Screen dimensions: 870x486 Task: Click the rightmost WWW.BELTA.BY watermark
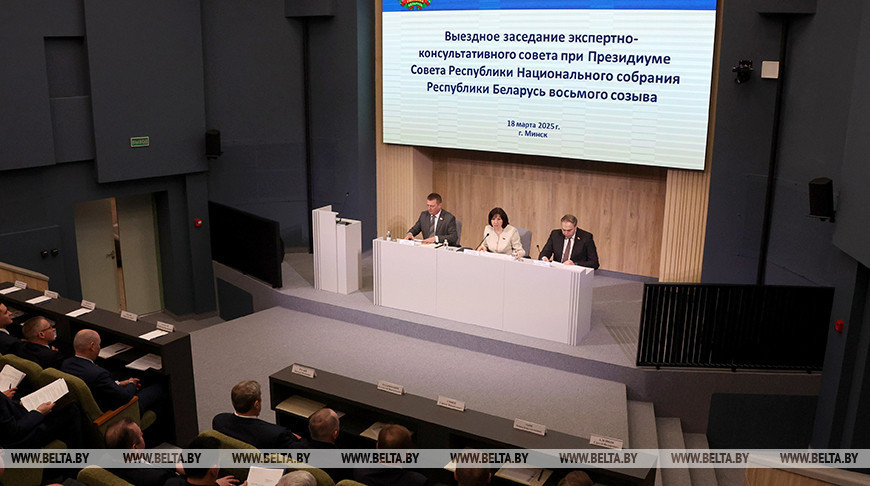pyautogui.click(x=819, y=458)
